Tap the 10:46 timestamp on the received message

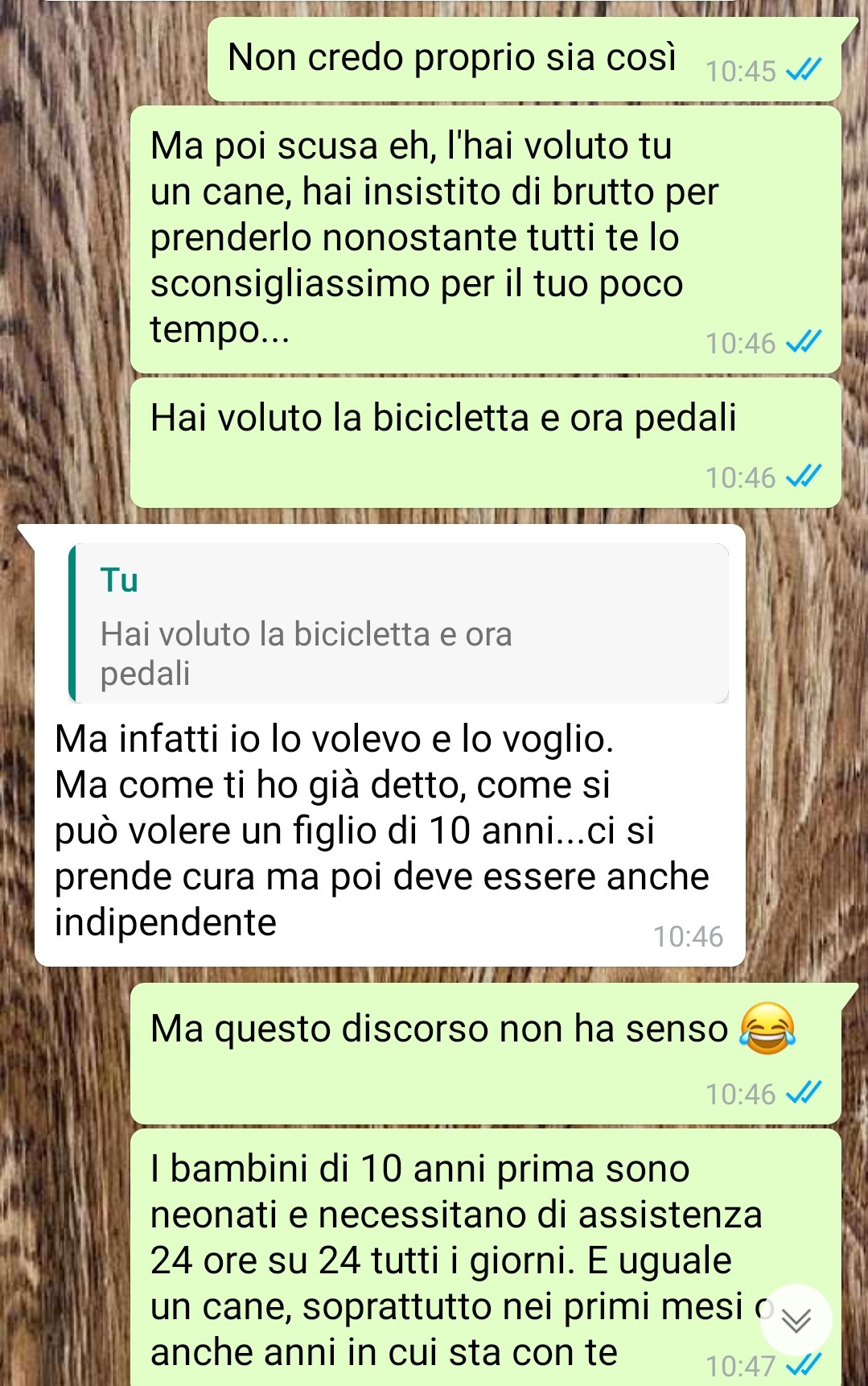coord(688,937)
